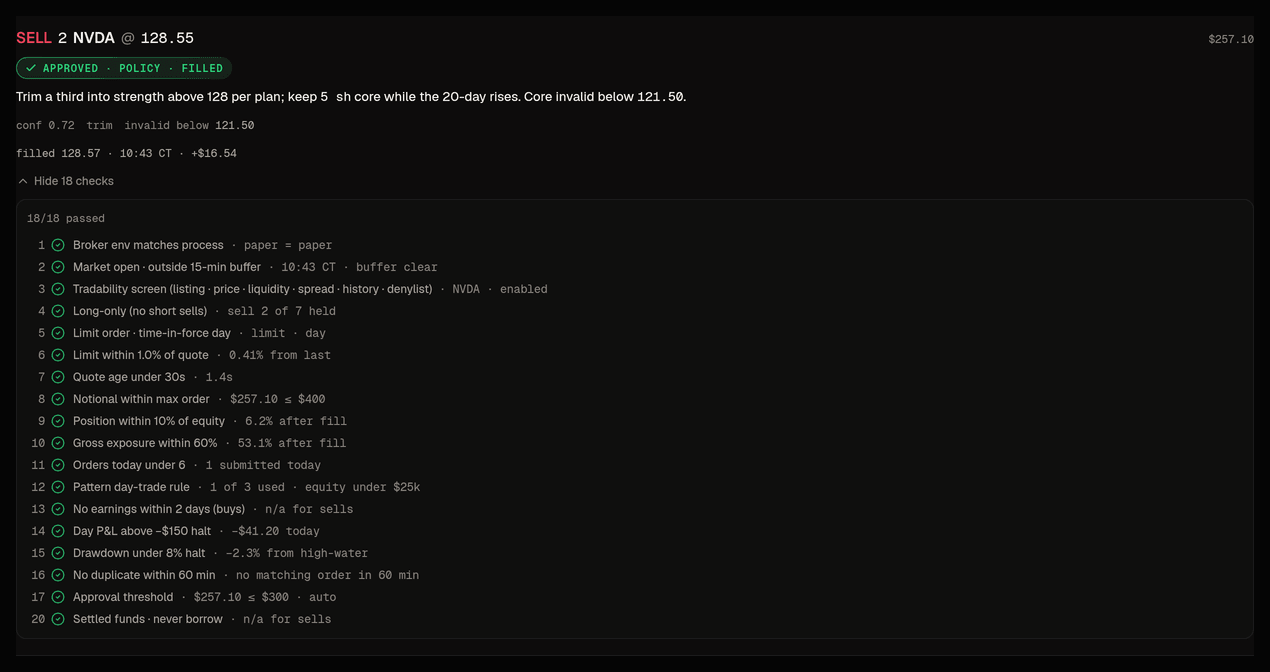Click the invalid below 121.50 tag
Image resolution: width=1270 pixels, height=672 pixels.
pyautogui.click(x=189, y=125)
